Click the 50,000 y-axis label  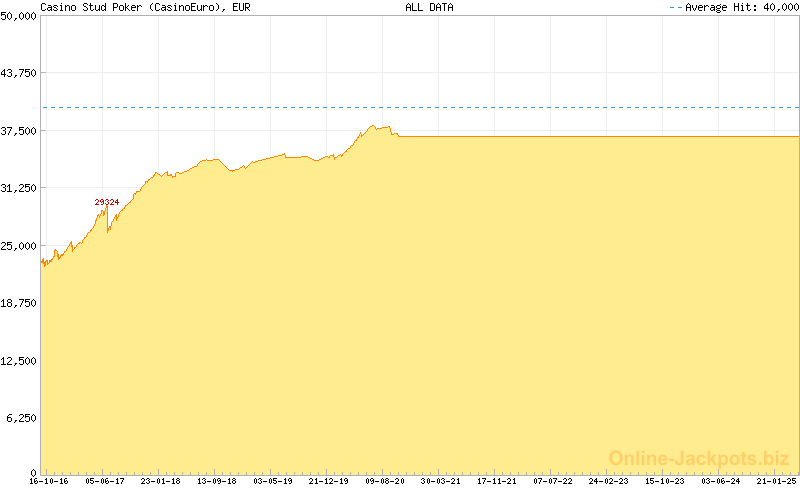coord(19,15)
